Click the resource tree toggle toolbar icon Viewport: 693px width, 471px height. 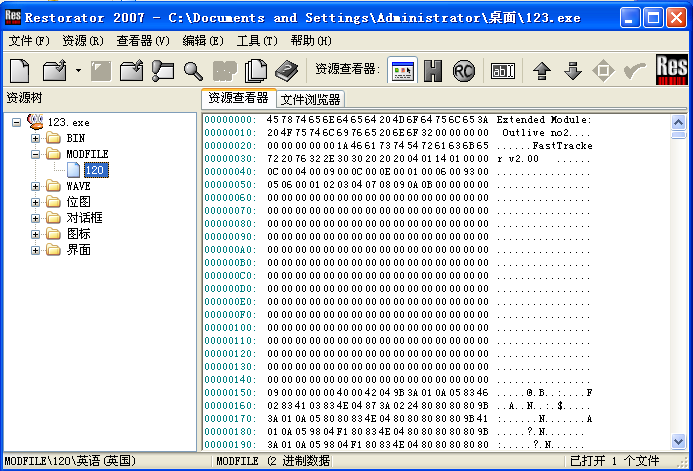163,71
